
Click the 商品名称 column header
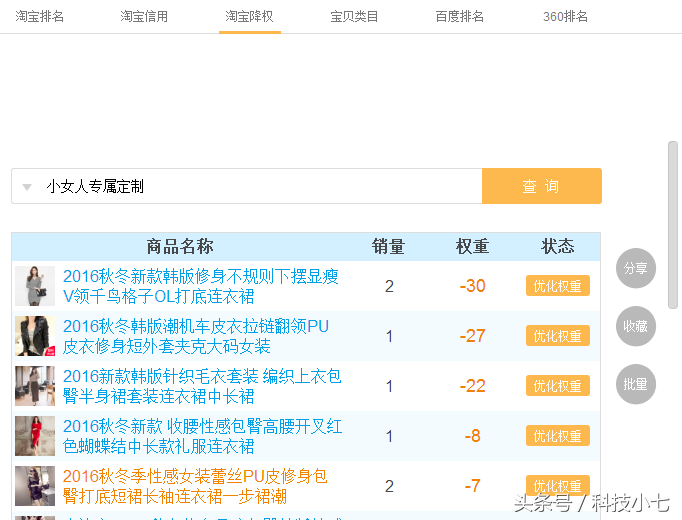[180, 247]
